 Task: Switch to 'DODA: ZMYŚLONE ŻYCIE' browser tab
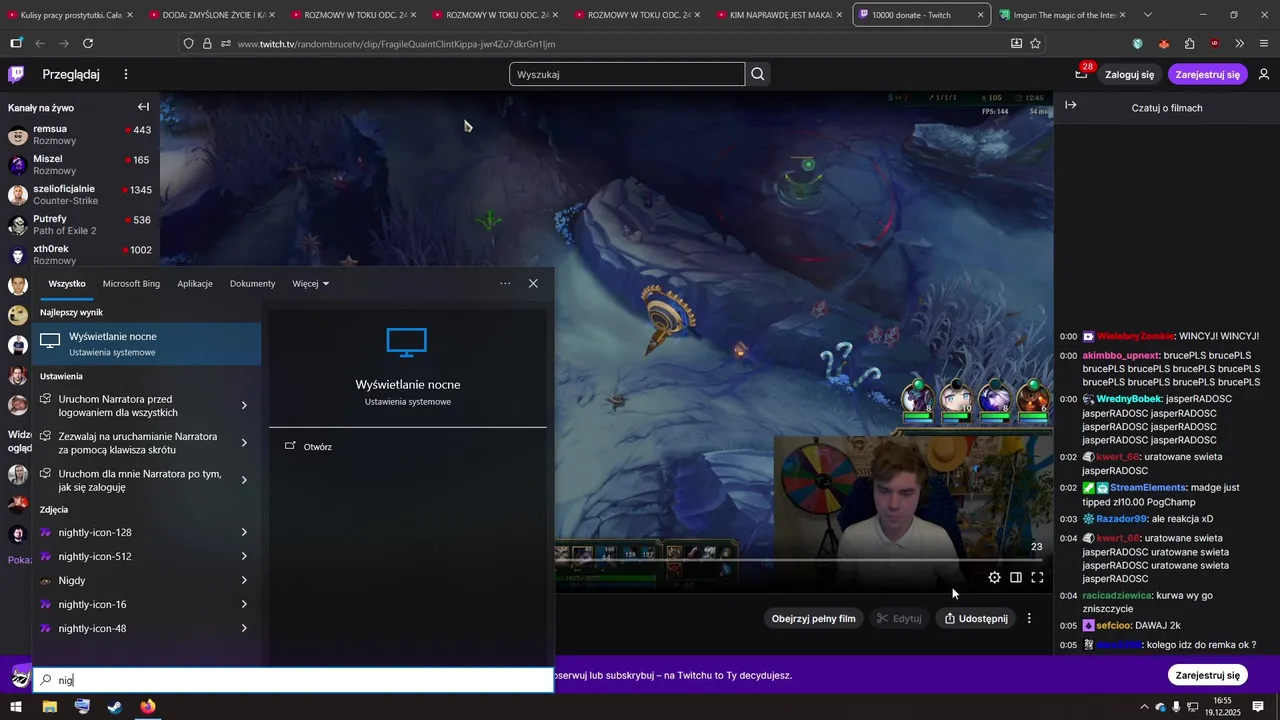coord(211,15)
